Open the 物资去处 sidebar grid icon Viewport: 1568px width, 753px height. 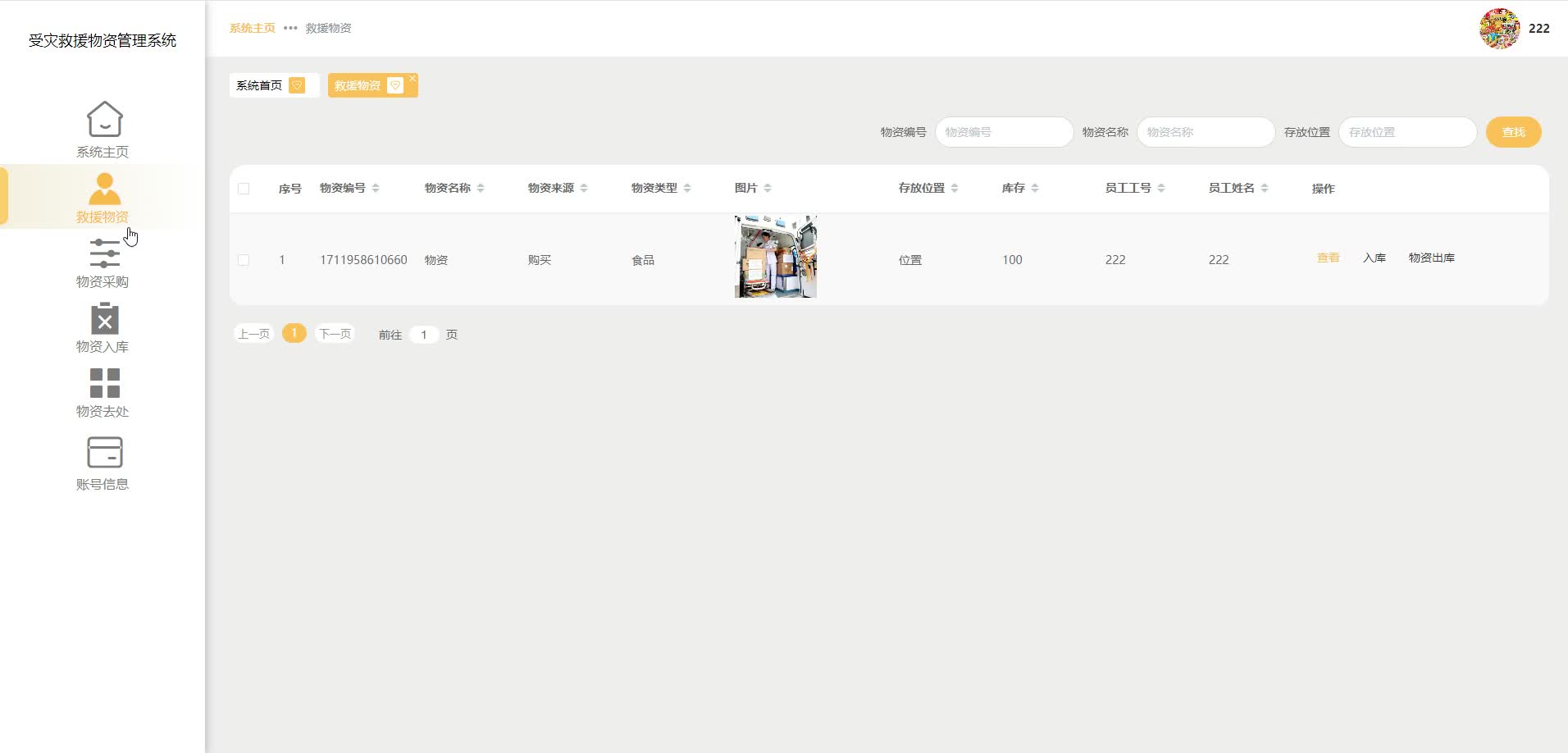(104, 383)
